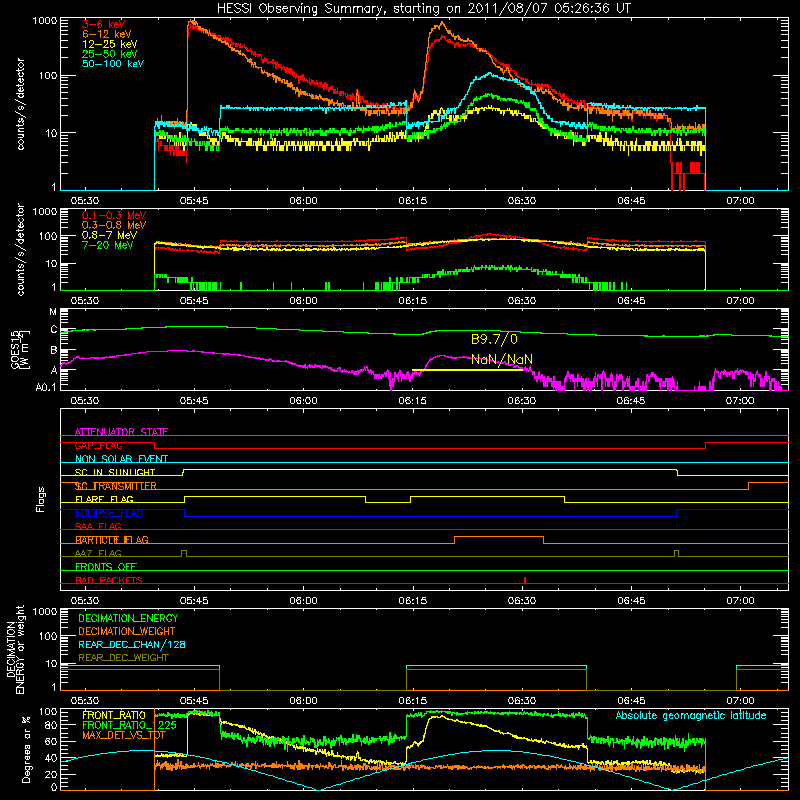
Task: Click the FRONT_RATIO legend label
Action: [114, 715]
